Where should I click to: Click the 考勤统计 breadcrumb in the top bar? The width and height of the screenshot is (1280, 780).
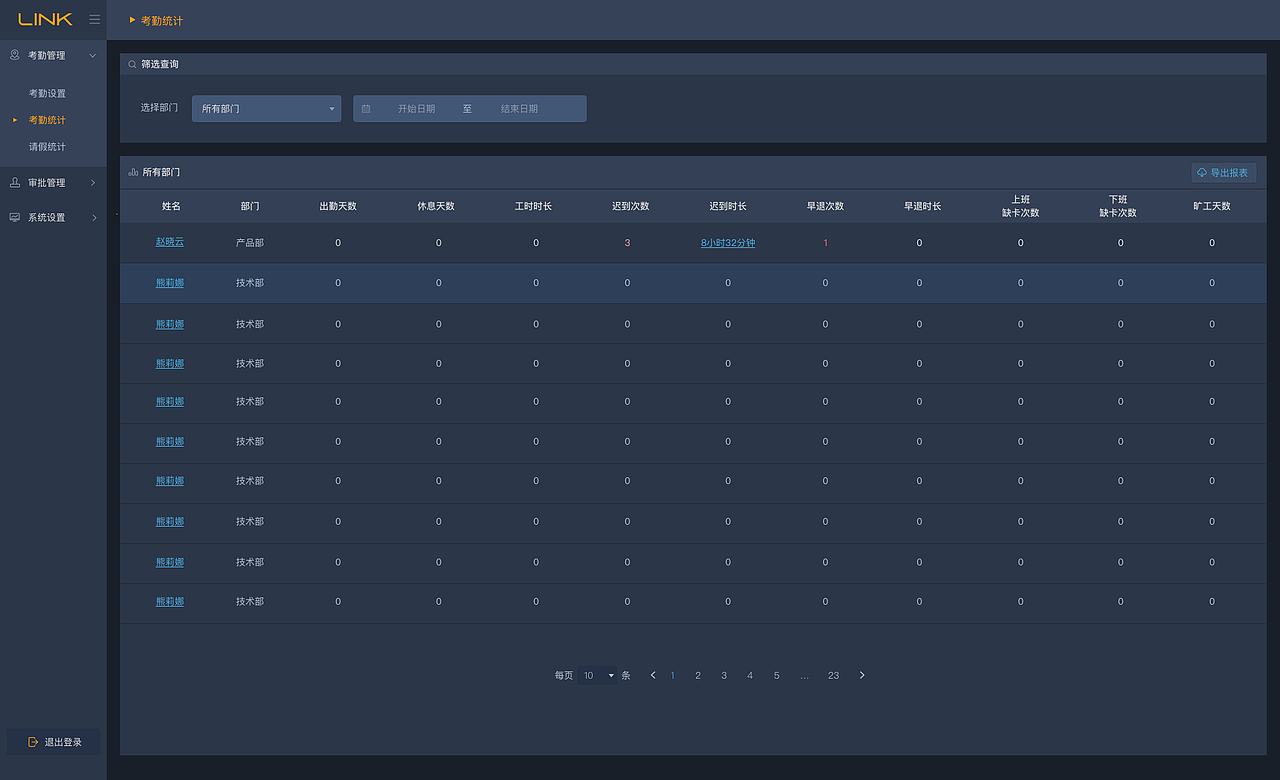click(163, 20)
